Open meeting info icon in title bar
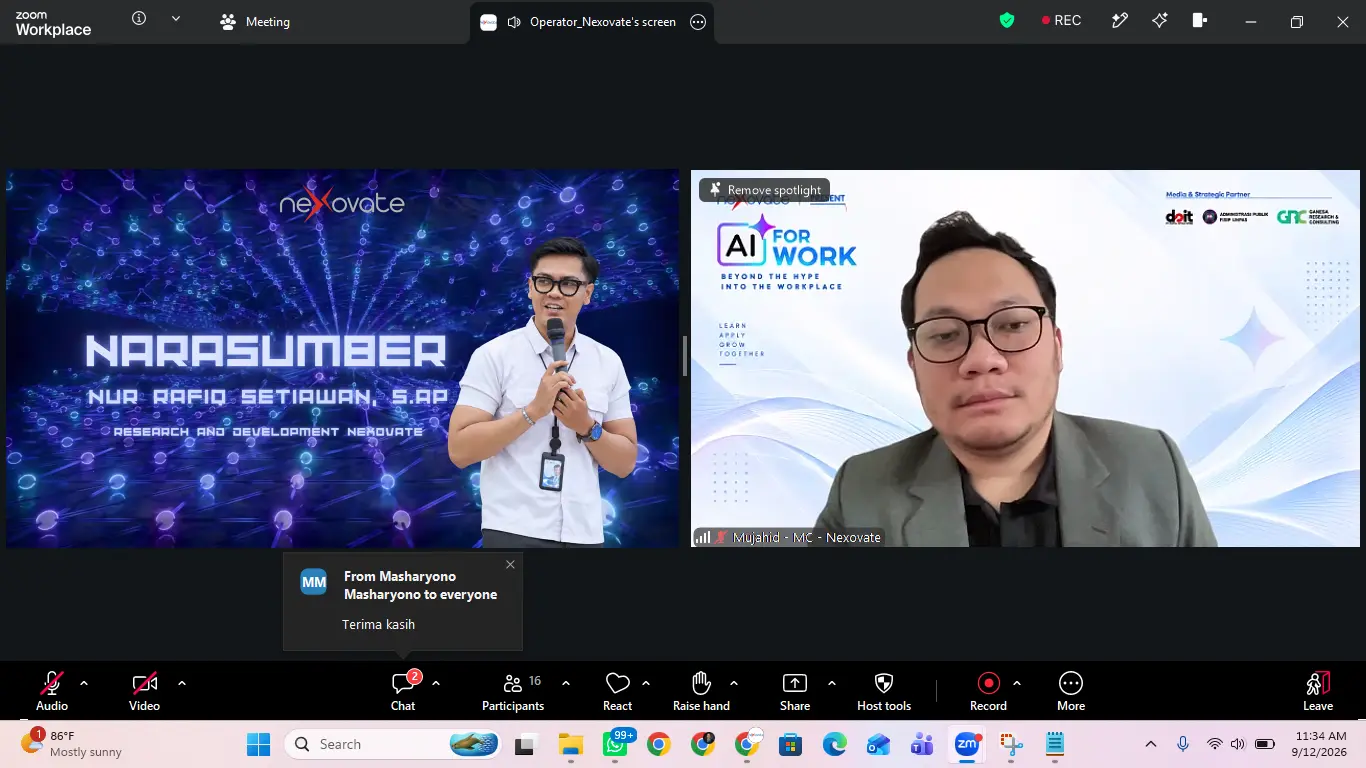1366x768 pixels. [x=139, y=18]
